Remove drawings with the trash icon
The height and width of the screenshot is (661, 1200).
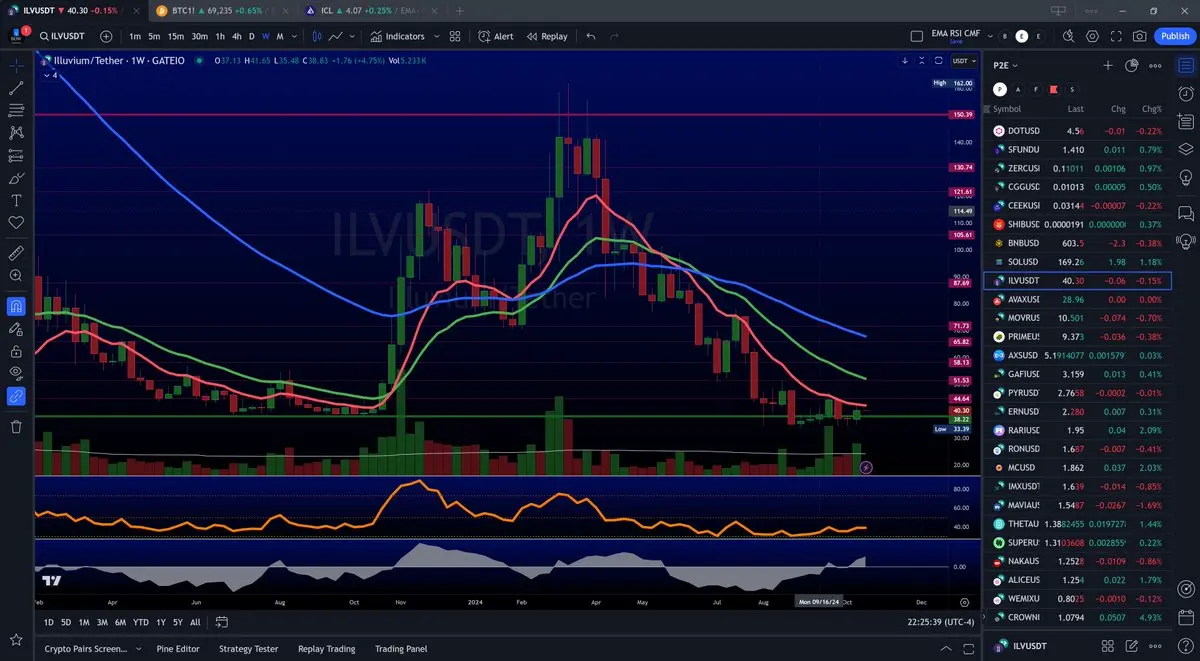pyautogui.click(x=16, y=427)
